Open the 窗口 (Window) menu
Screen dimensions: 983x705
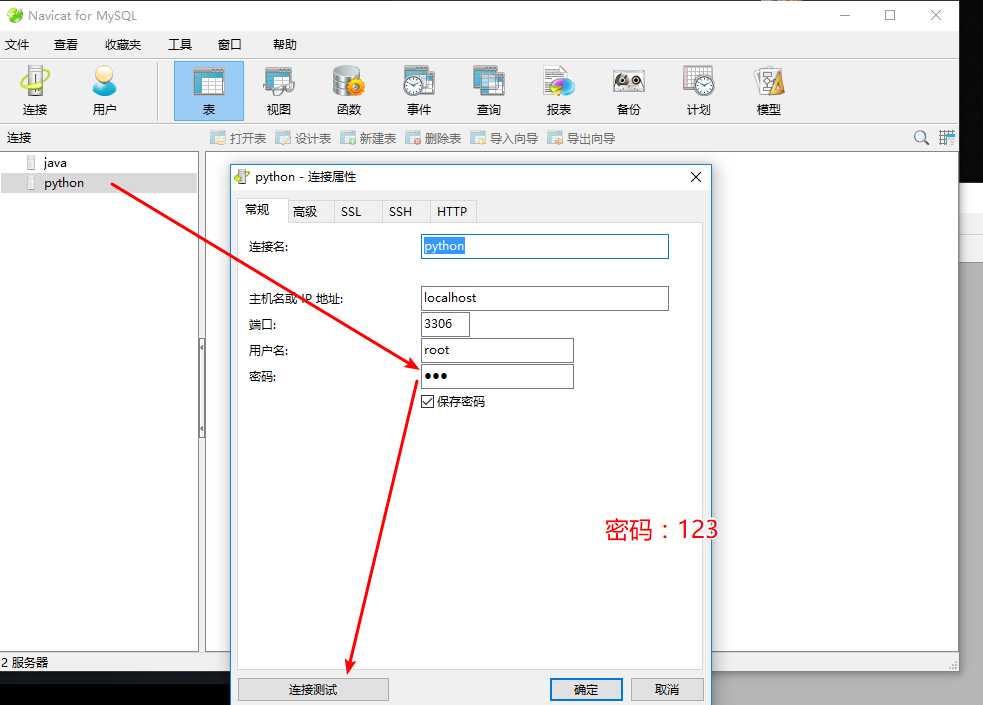[229, 44]
